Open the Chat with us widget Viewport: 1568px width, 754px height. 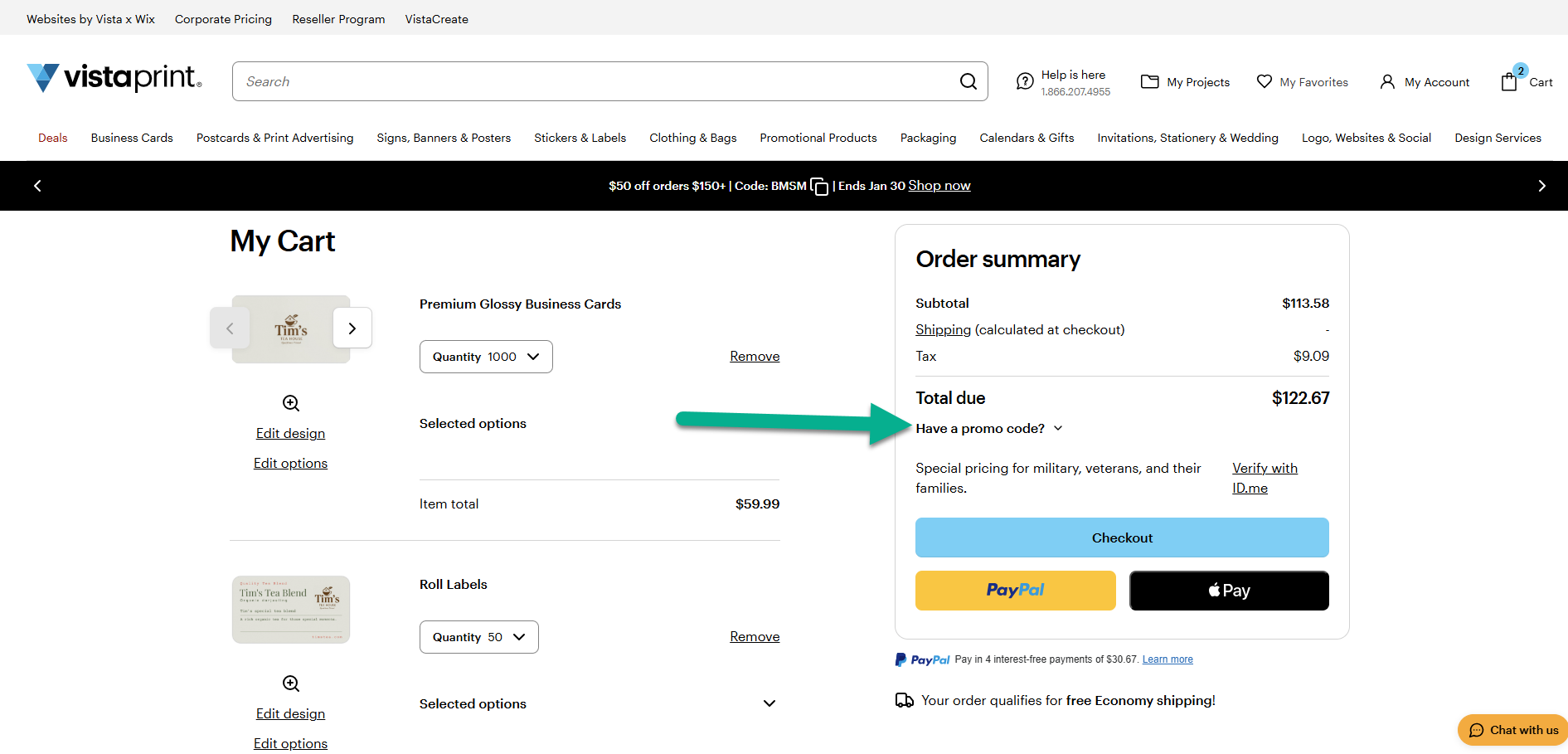[1512, 730]
